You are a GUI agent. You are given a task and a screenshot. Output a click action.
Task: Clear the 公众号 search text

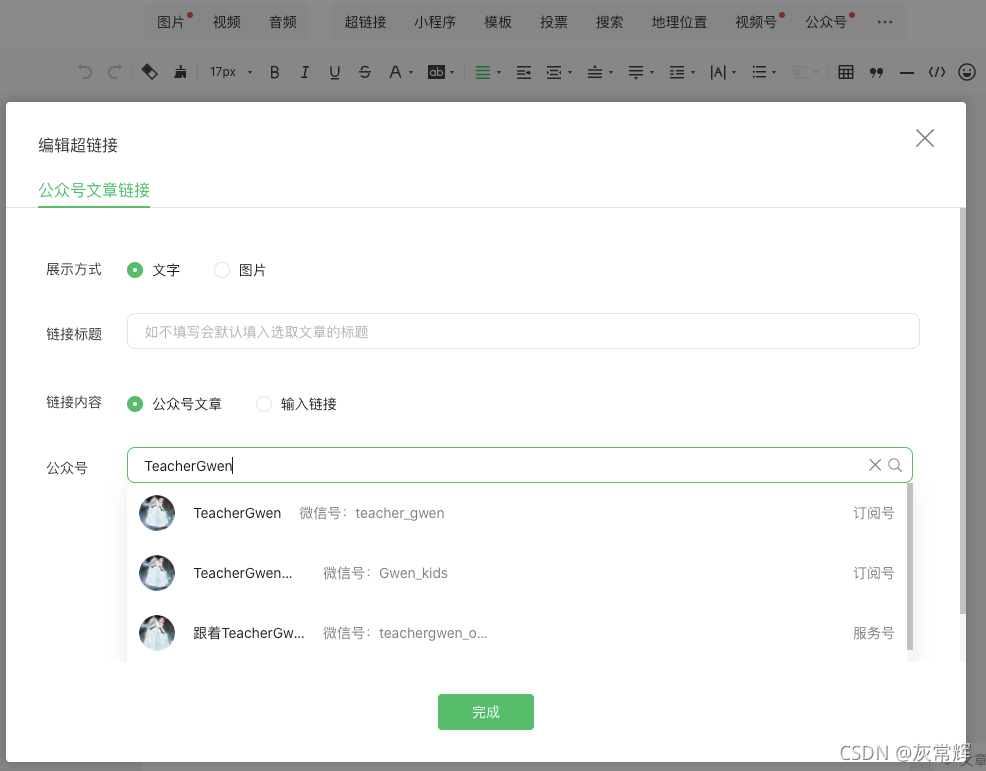point(875,465)
